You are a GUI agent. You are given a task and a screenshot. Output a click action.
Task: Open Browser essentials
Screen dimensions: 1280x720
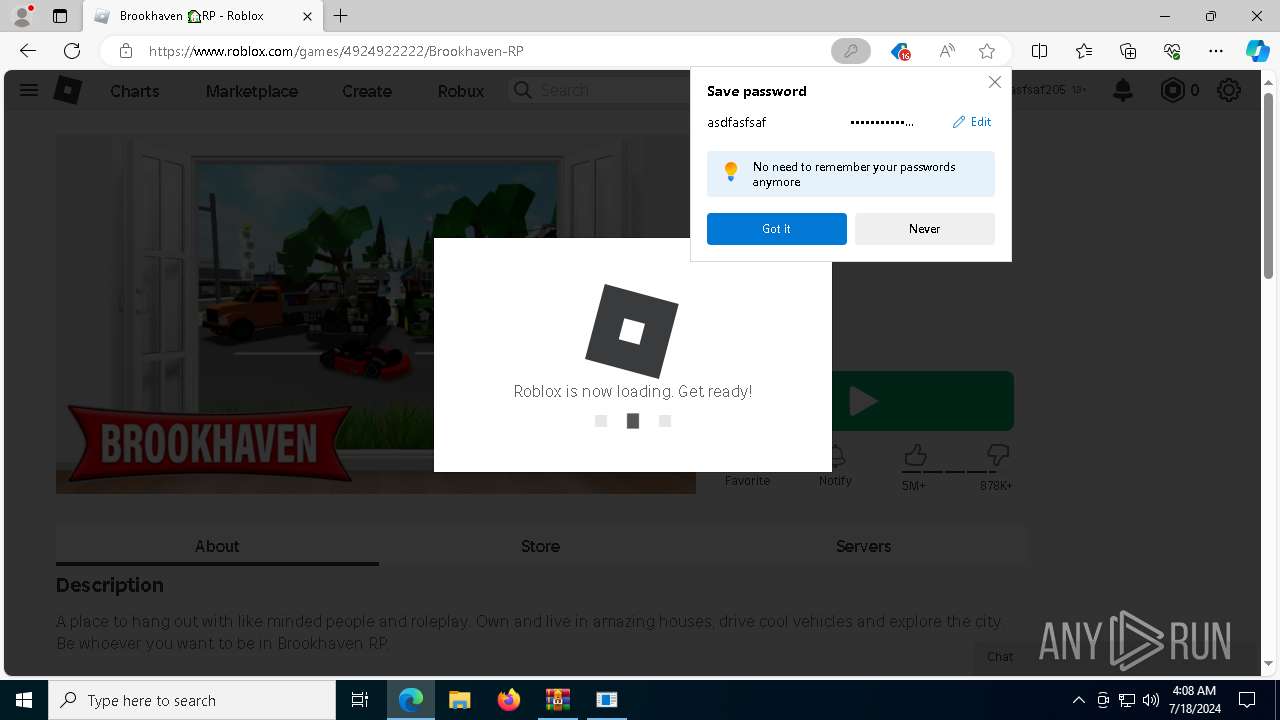[1172, 51]
